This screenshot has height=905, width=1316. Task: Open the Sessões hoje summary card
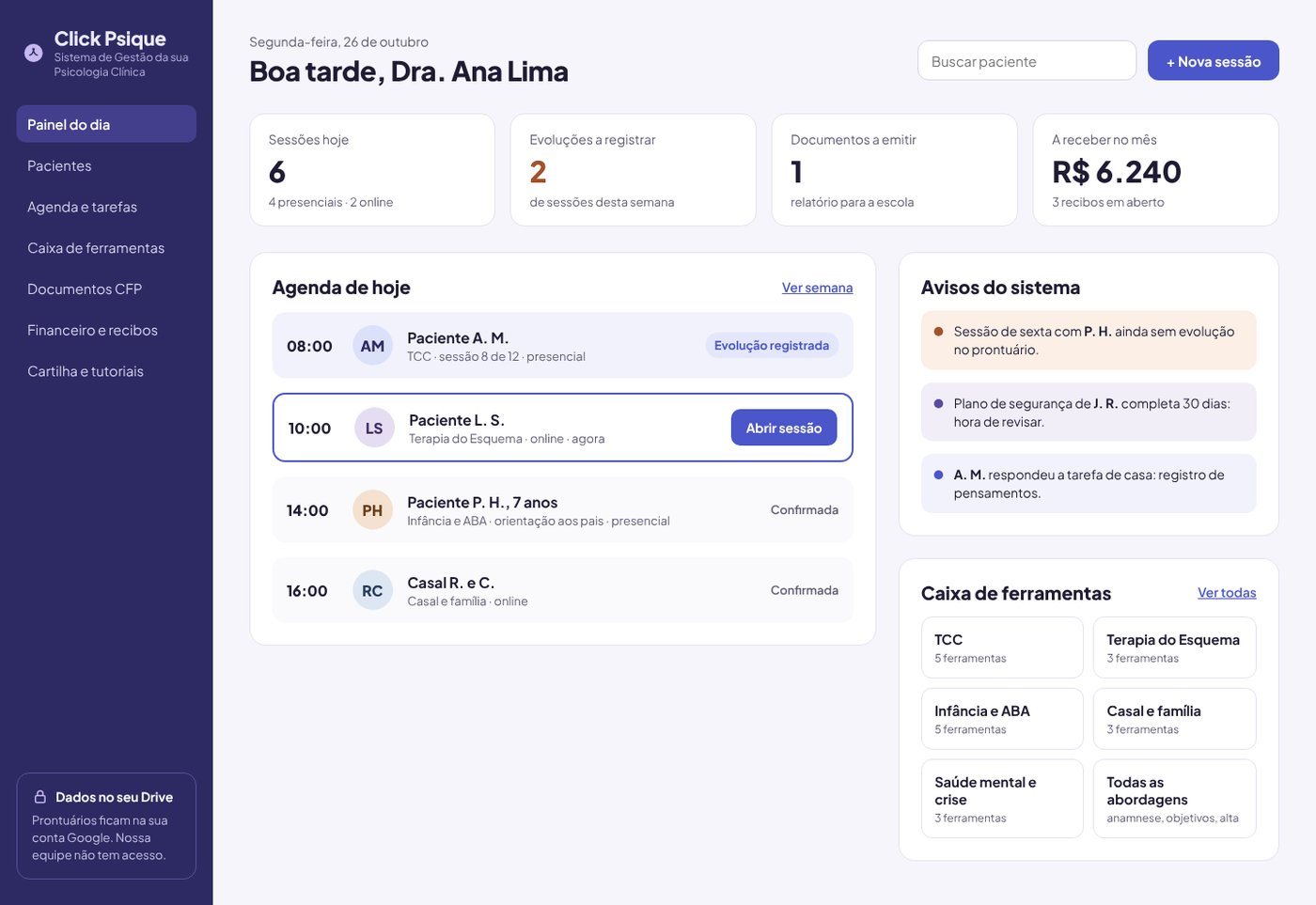372,170
